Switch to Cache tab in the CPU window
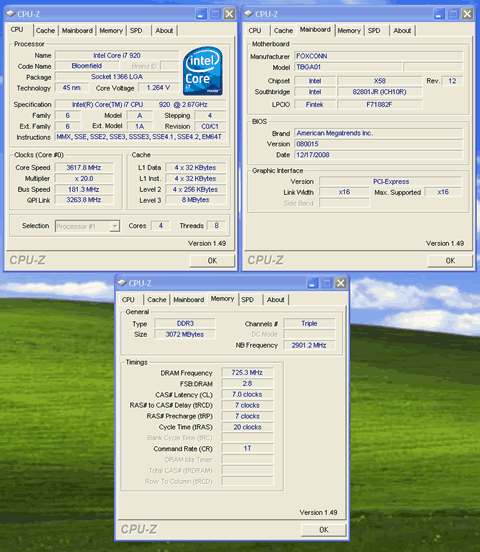Screen dimensions: 480x552 point(45,31)
